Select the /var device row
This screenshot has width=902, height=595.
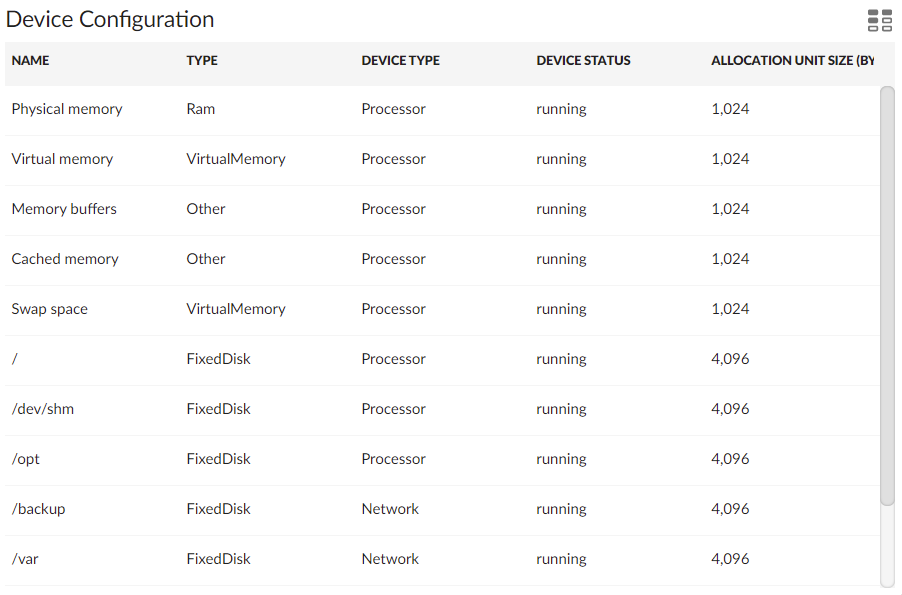coord(25,559)
